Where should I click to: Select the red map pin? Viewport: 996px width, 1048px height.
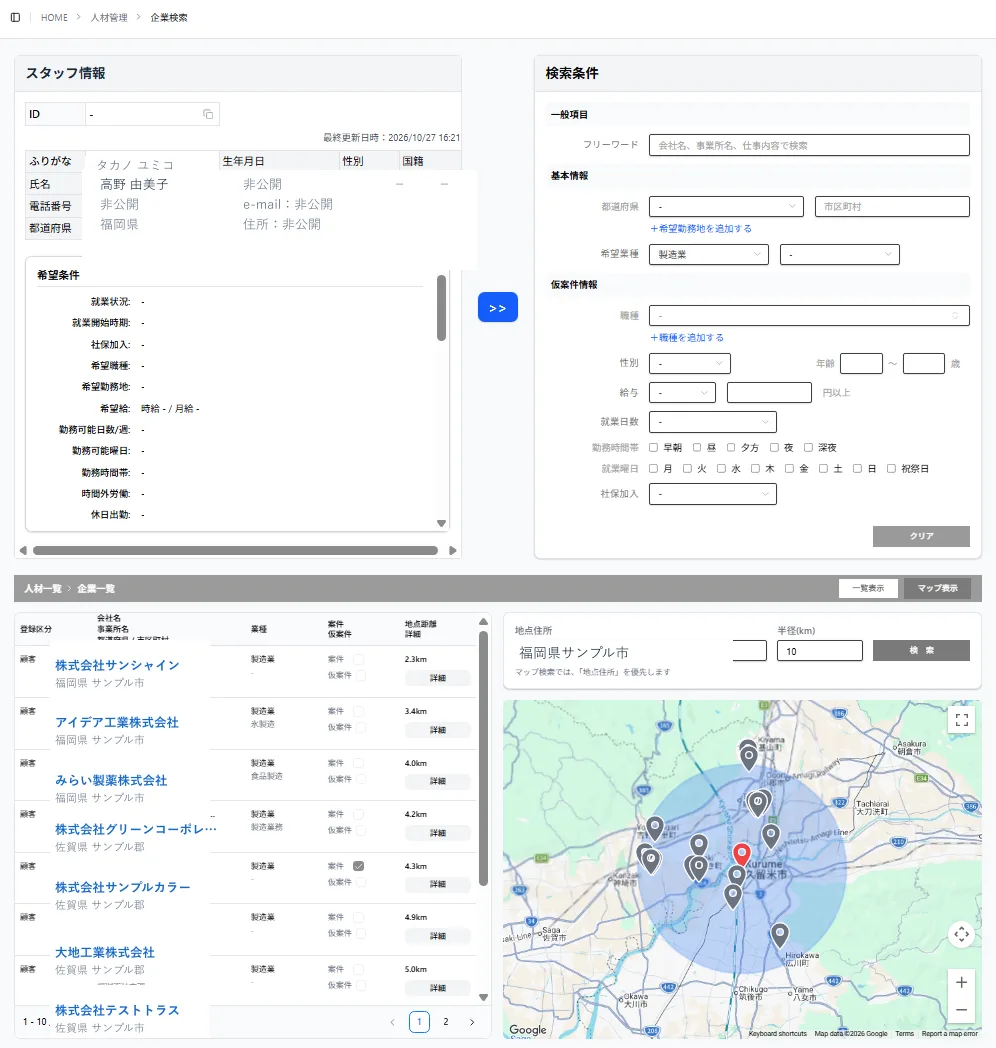(x=741, y=854)
